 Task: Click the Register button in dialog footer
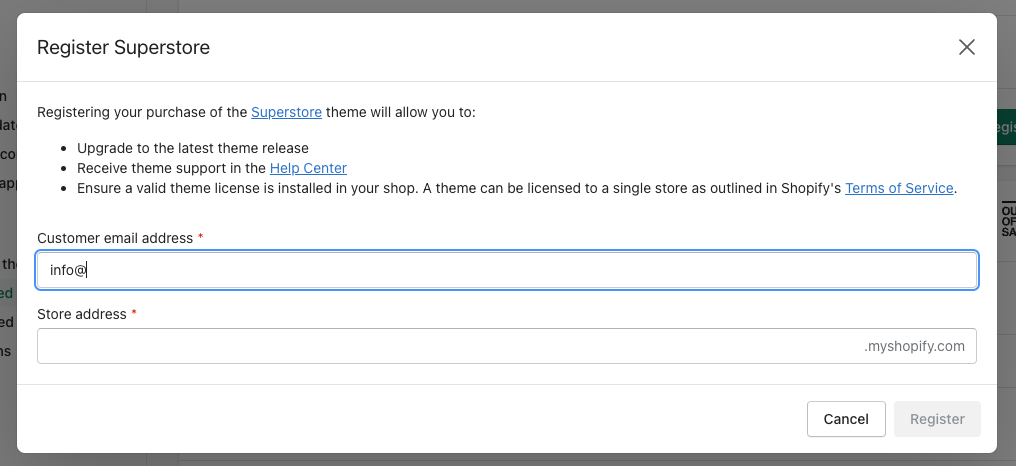(937, 419)
